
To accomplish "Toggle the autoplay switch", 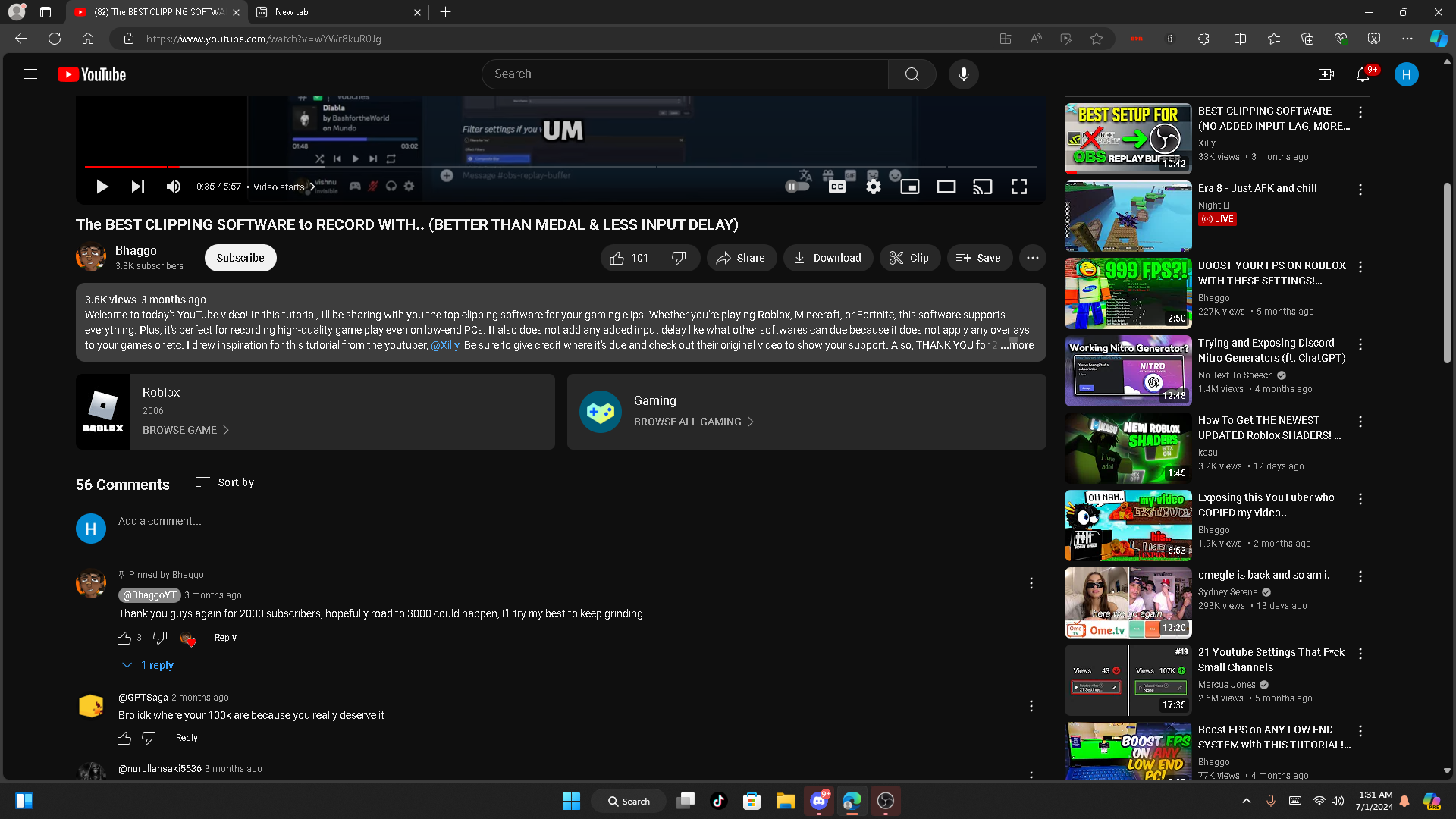I will 796,187.
